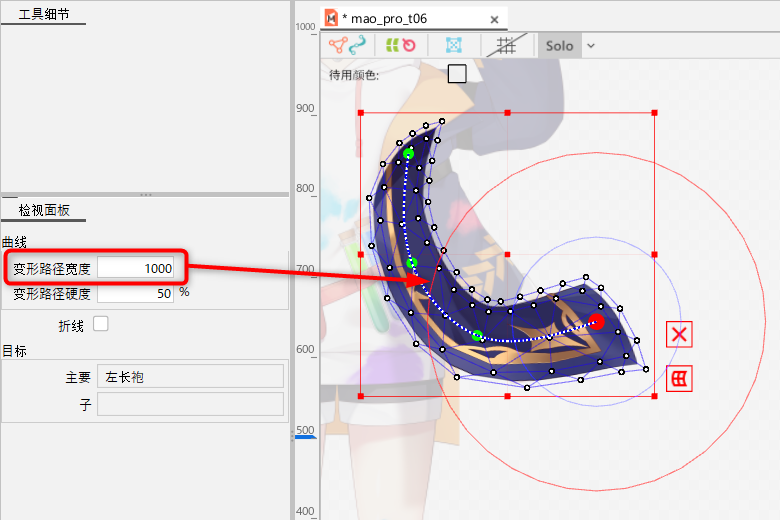Click the 待用颜色 color swatch

pyautogui.click(x=457, y=73)
